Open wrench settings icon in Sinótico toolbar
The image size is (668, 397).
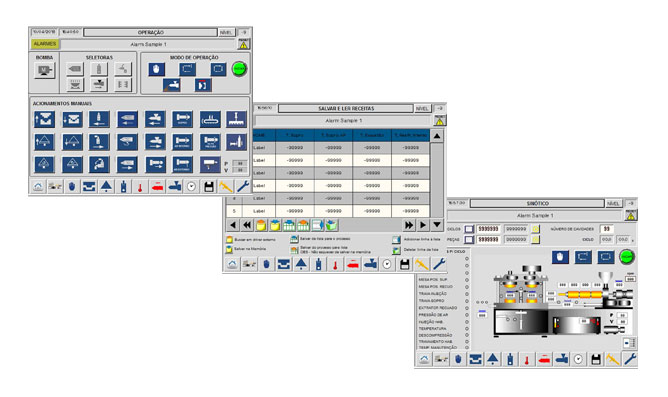(630, 360)
